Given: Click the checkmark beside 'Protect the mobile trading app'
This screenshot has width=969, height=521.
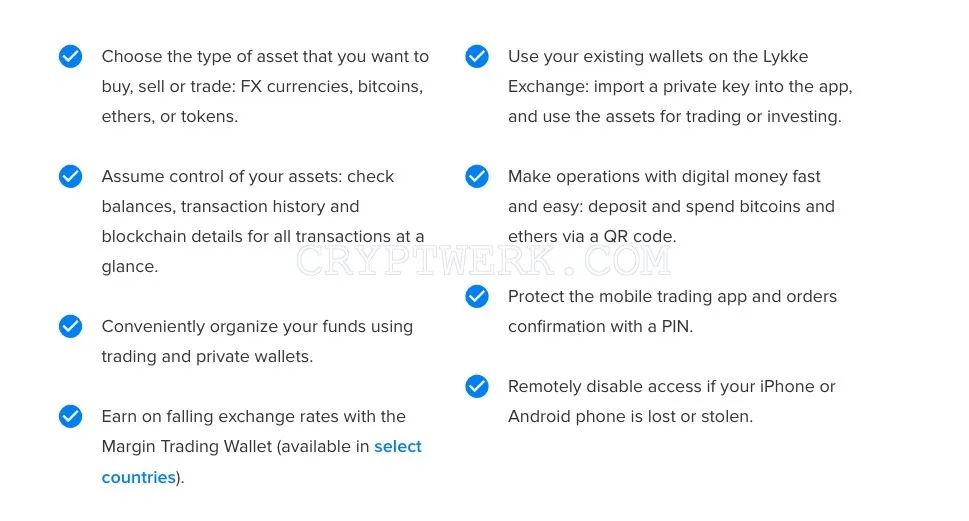Looking at the screenshot, I should click(477, 297).
